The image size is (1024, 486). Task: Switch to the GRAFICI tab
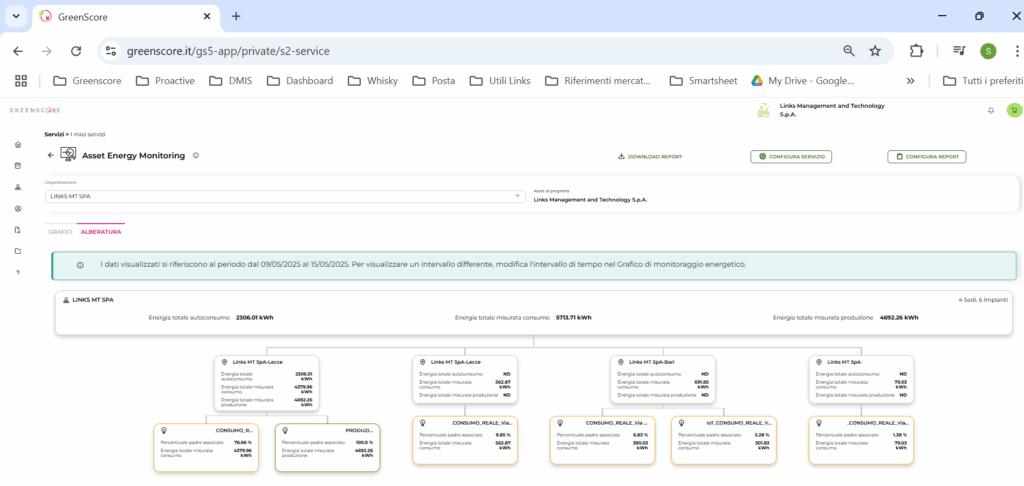tap(60, 232)
